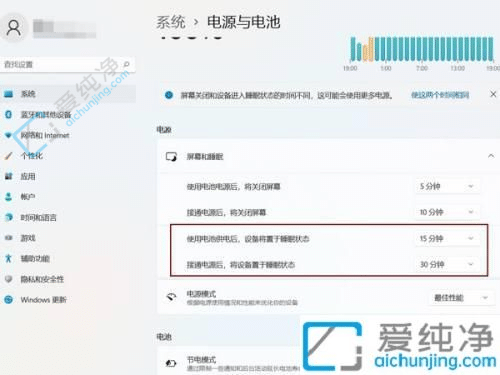Go back to 系统 in the breadcrumb
The height and width of the screenshot is (375, 500).
(171, 23)
